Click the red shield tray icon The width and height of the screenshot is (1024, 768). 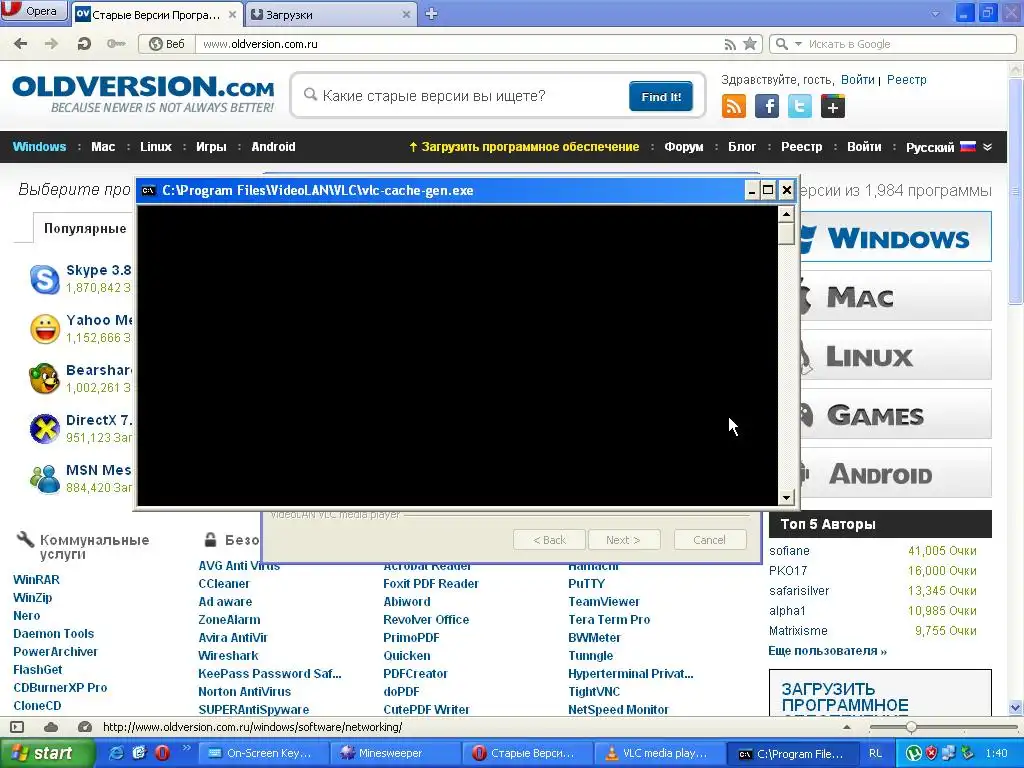click(x=932, y=753)
